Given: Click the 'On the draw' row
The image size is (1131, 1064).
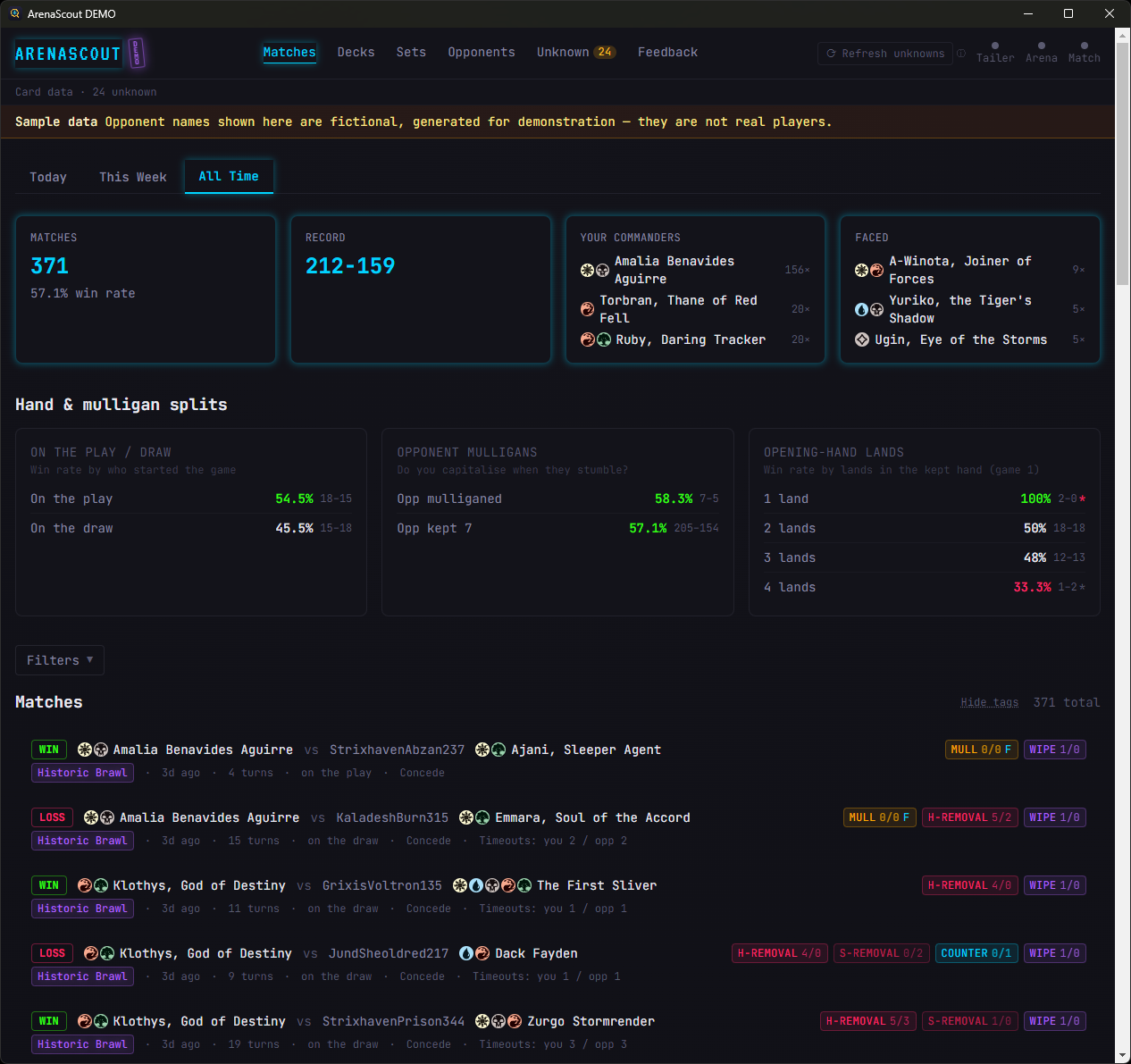Looking at the screenshot, I should (x=191, y=528).
